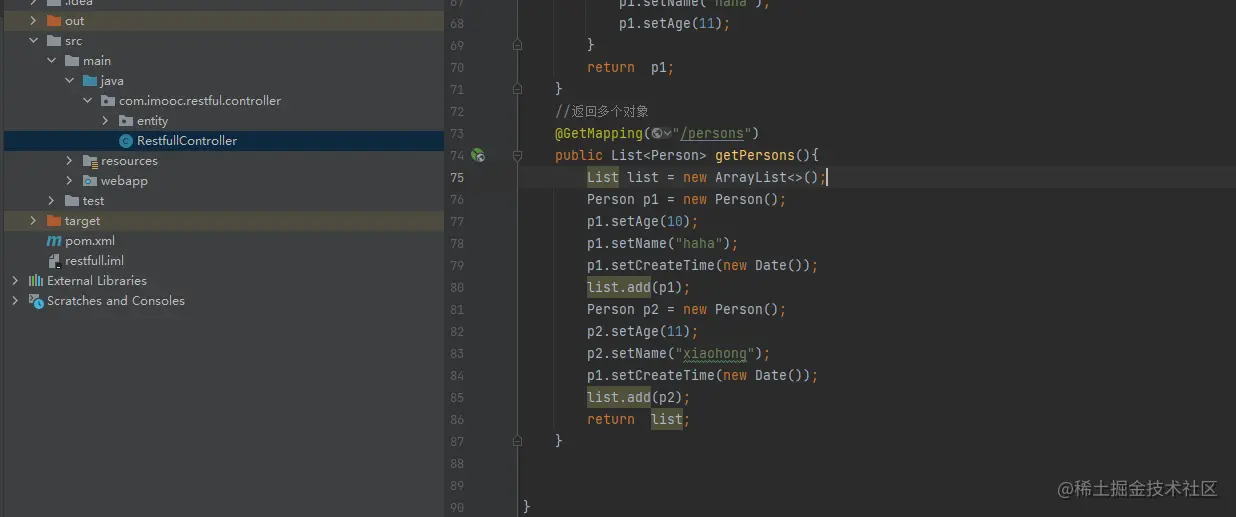Viewport: 1236px width, 517px height.
Task: Click the webapp folder icon
Action: coord(89,181)
